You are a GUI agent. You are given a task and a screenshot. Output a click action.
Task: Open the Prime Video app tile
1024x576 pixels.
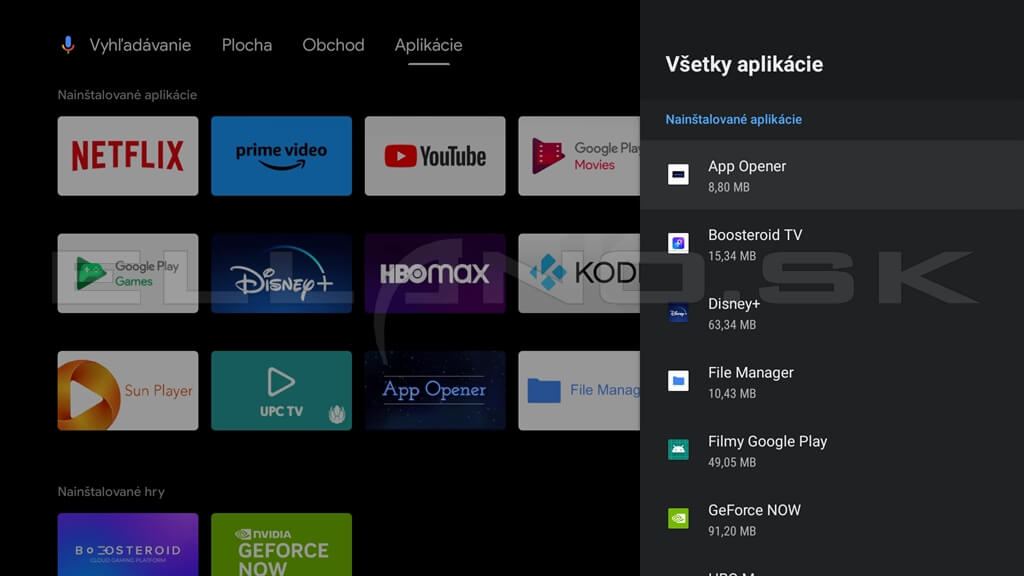click(x=281, y=156)
